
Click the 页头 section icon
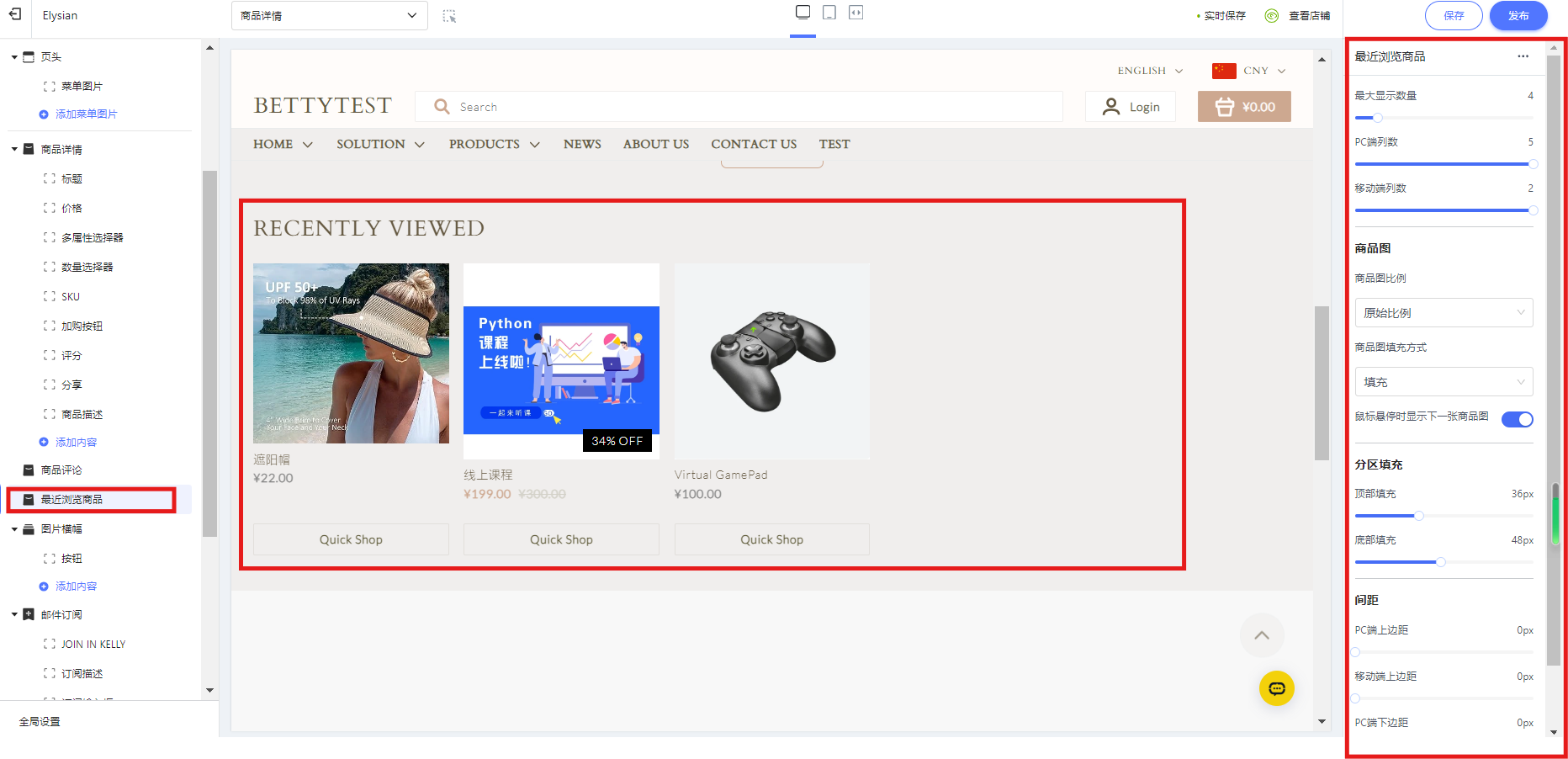click(x=29, y=57)
